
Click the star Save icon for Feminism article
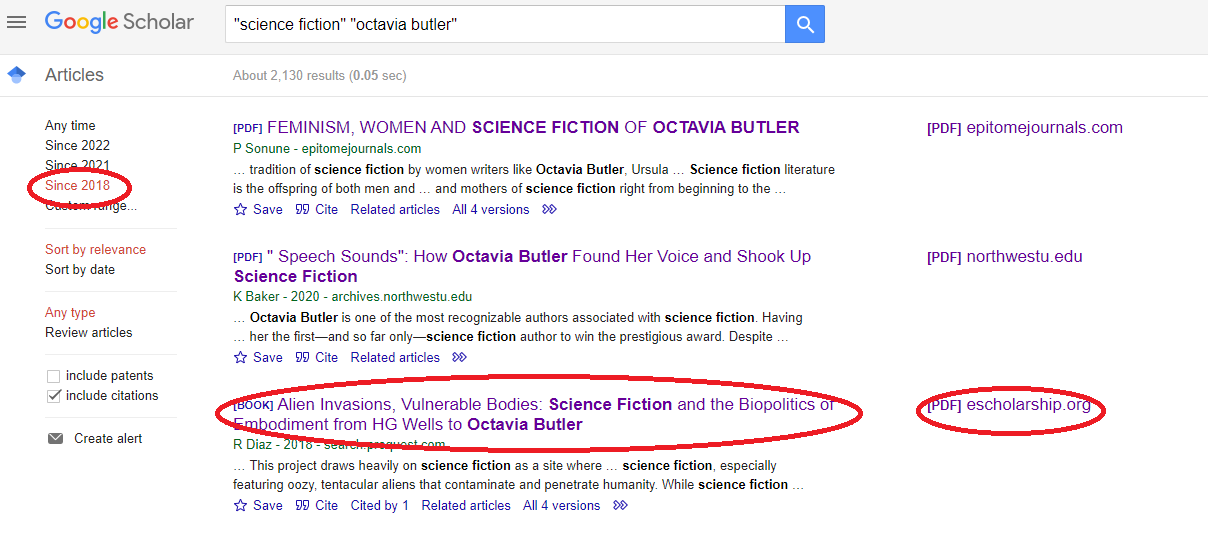point(240,210)
